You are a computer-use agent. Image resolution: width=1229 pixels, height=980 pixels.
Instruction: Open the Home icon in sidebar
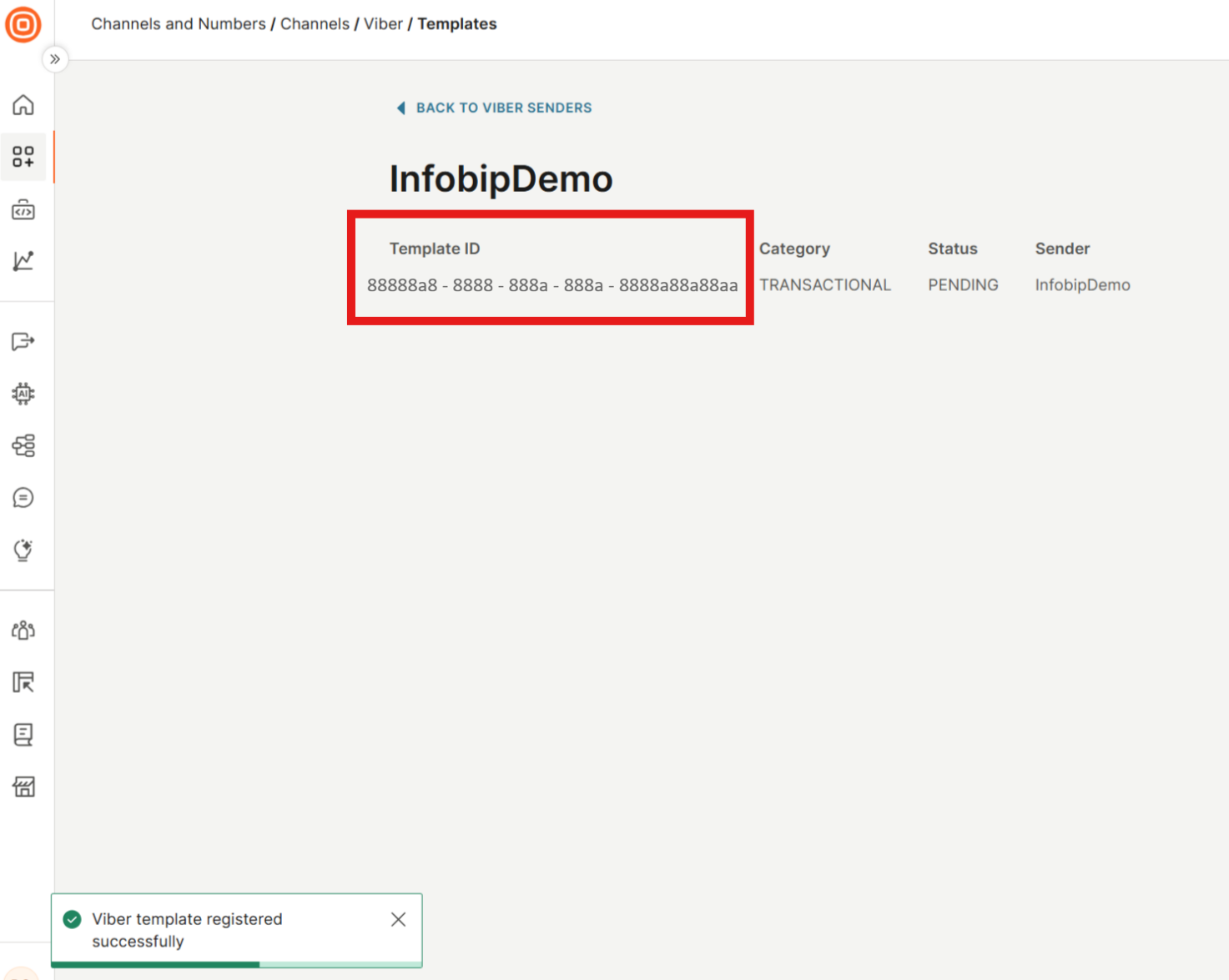[x=23, y=105]
